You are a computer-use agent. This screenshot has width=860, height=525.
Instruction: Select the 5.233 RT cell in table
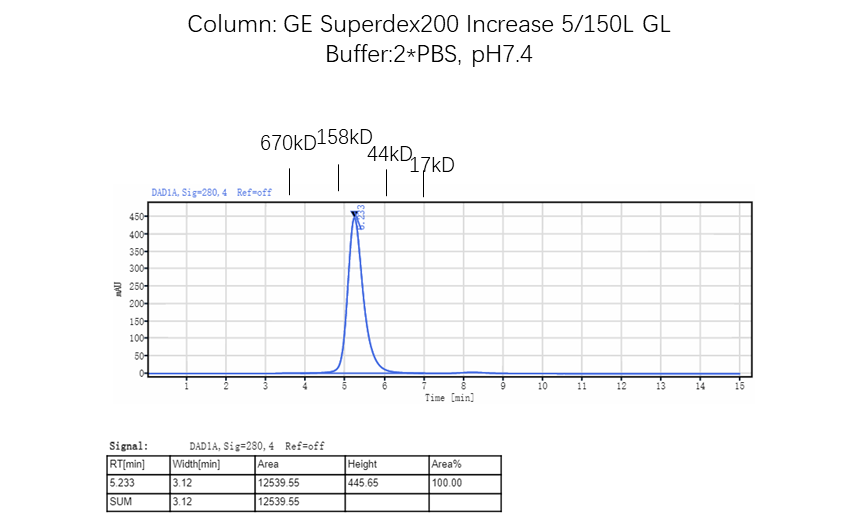tap(123, 484)
